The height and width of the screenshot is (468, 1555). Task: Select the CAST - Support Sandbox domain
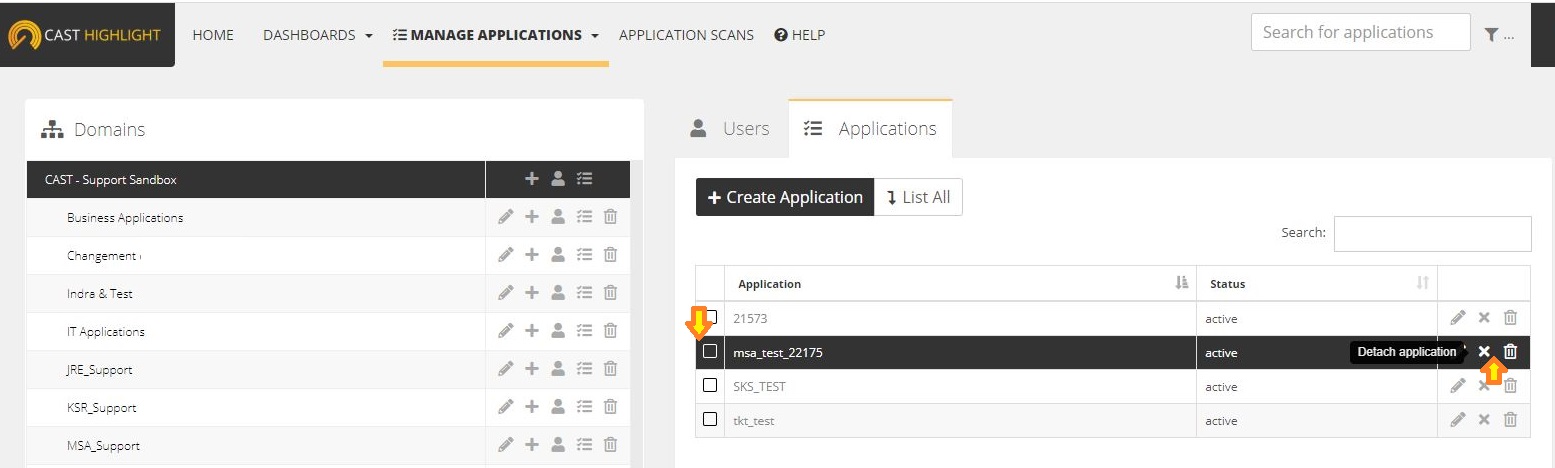255,180
